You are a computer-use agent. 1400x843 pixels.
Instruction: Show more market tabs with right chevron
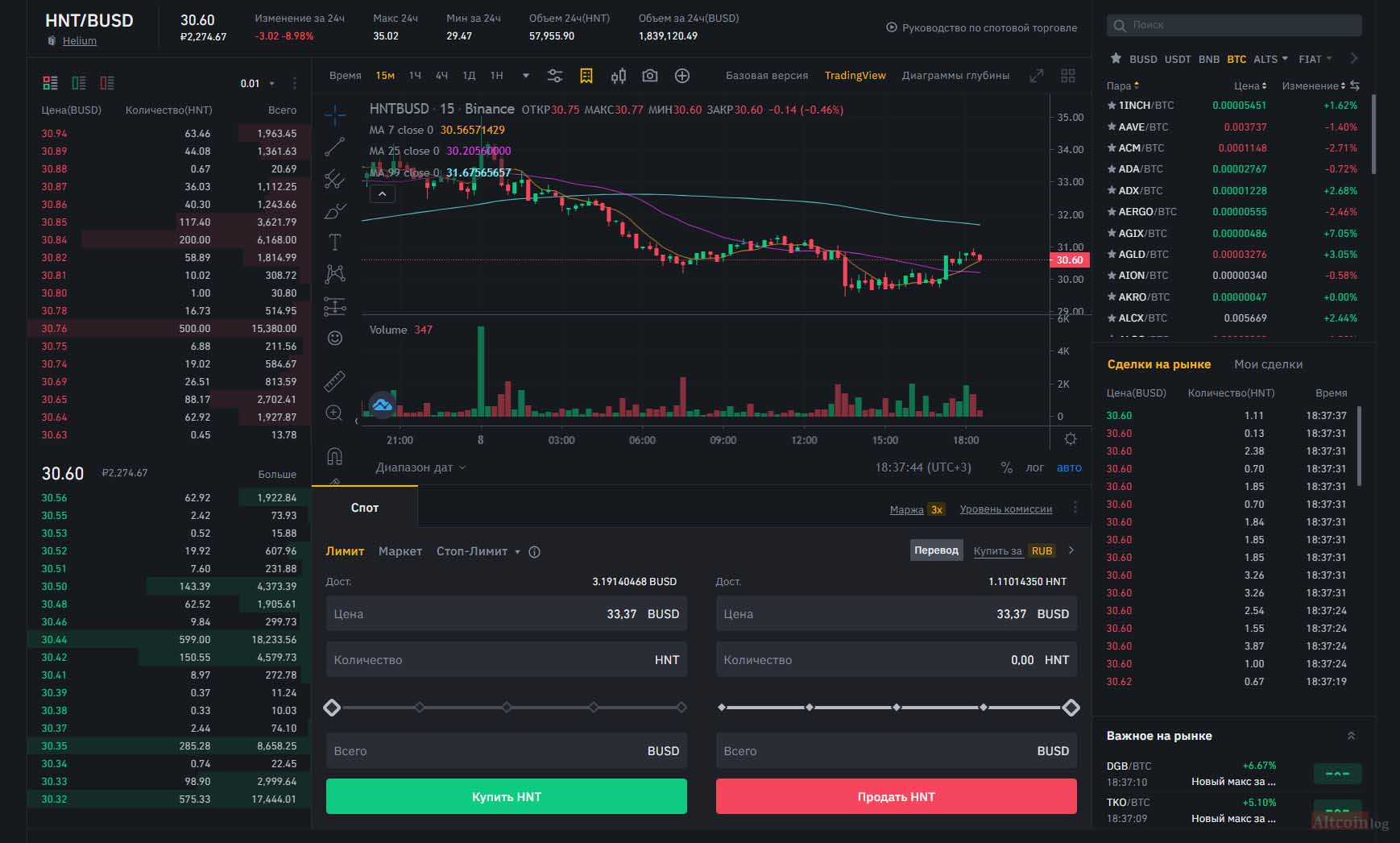point(1354,58)
